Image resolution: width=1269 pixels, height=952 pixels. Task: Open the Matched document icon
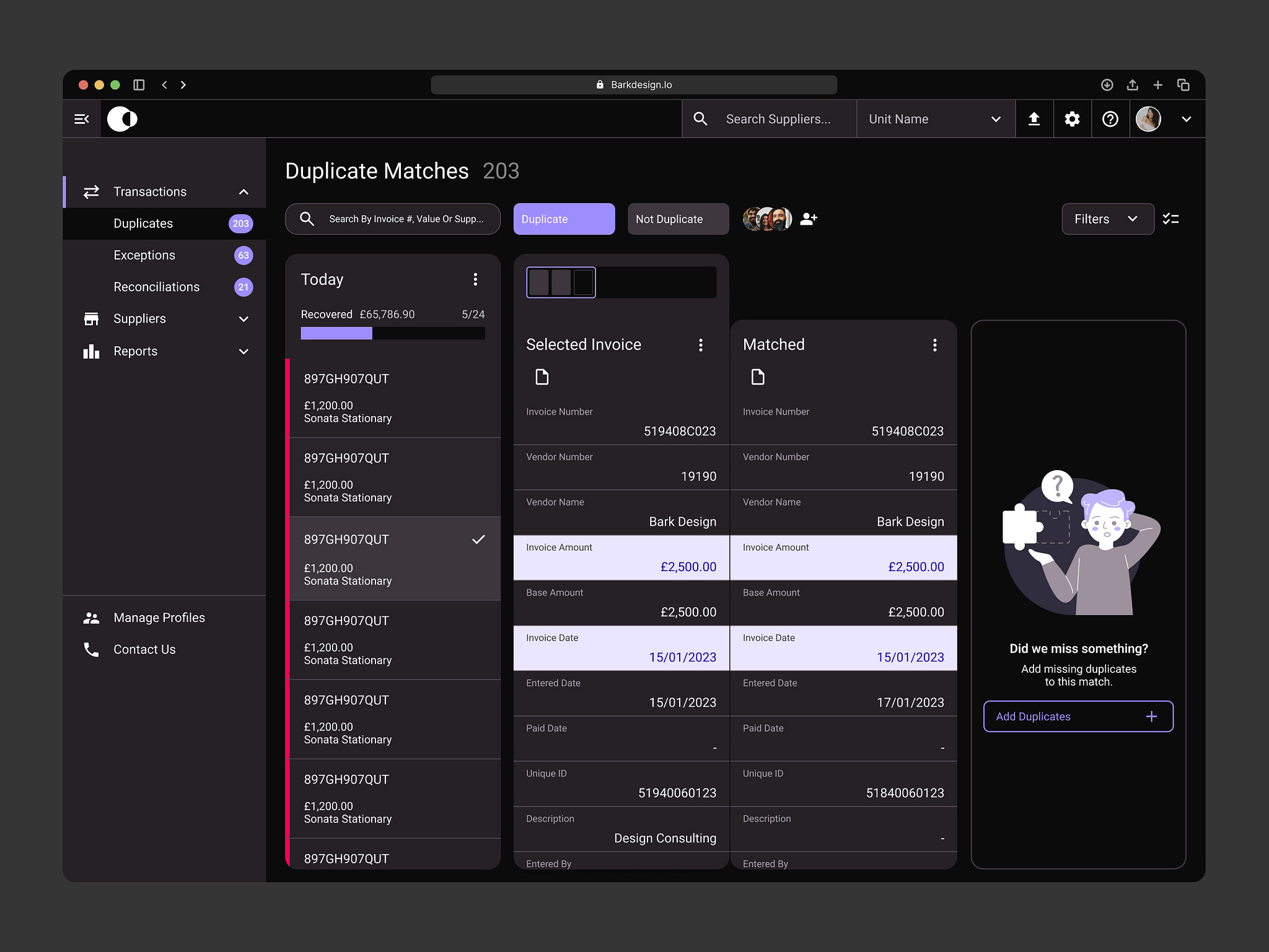coord(757,377)
